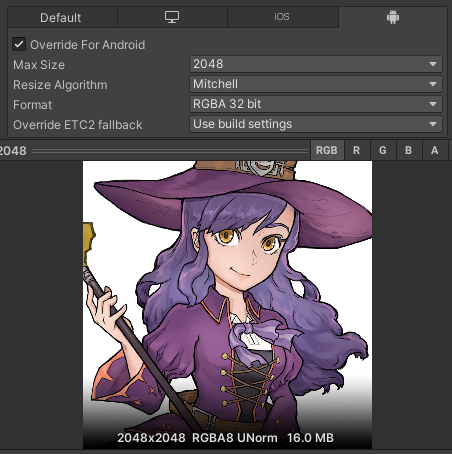Switch to the Default platform tab

pyautogui.click(x=62, y=17)
